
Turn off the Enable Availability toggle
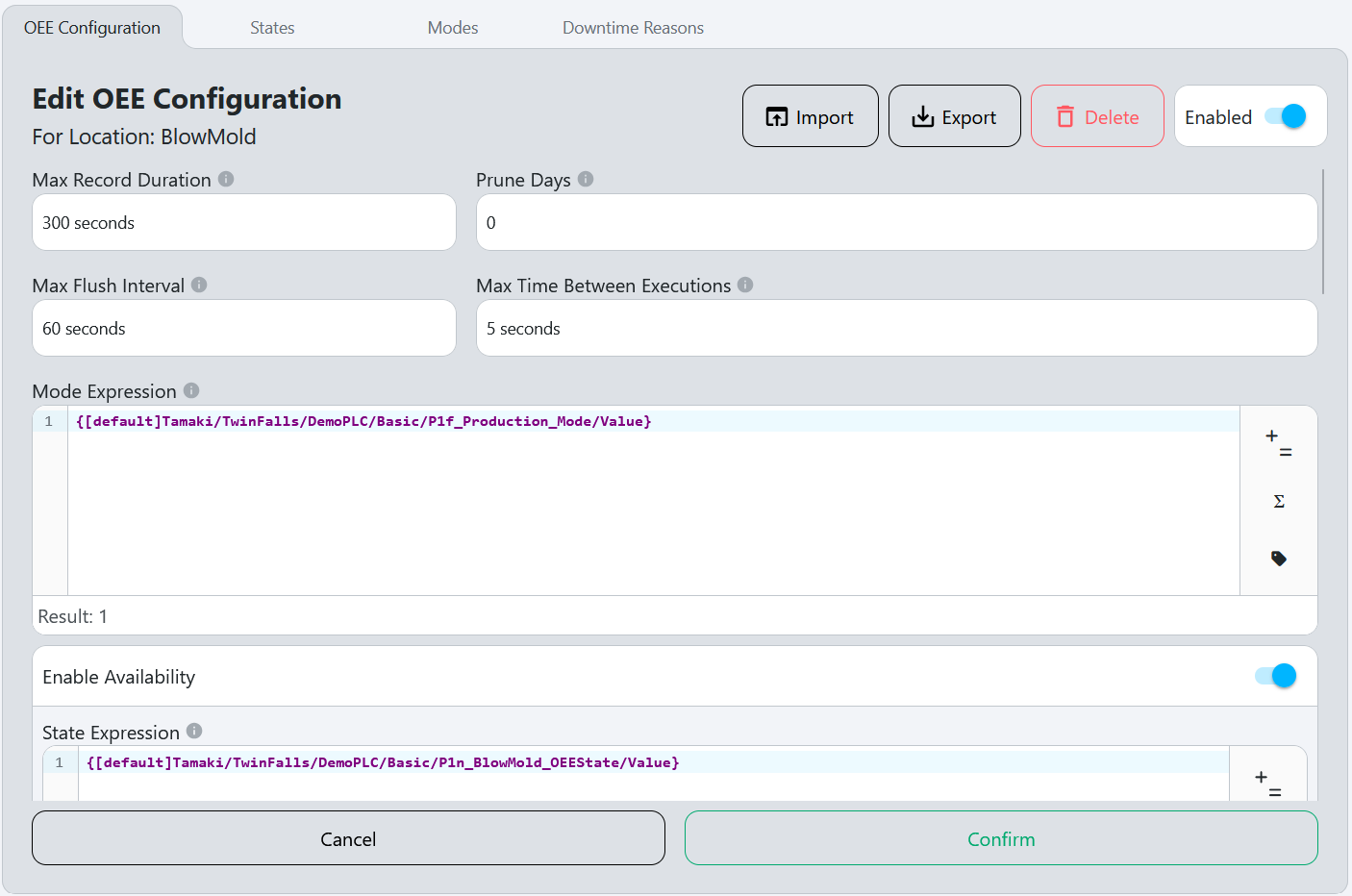click(1274, 676)
